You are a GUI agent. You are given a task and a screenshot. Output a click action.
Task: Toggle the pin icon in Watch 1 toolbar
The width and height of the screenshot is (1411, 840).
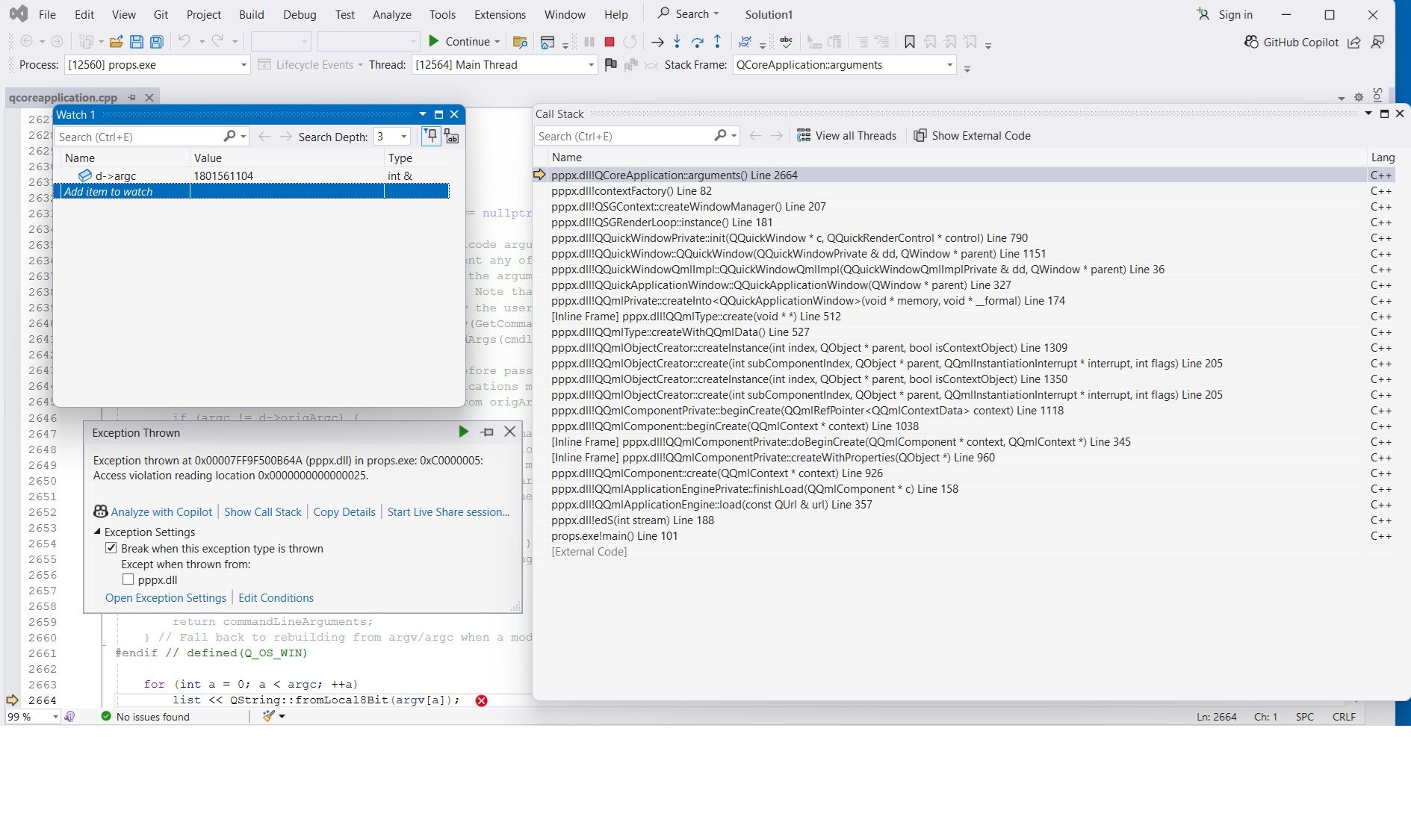pyautogui.click(x=431, y=136)
